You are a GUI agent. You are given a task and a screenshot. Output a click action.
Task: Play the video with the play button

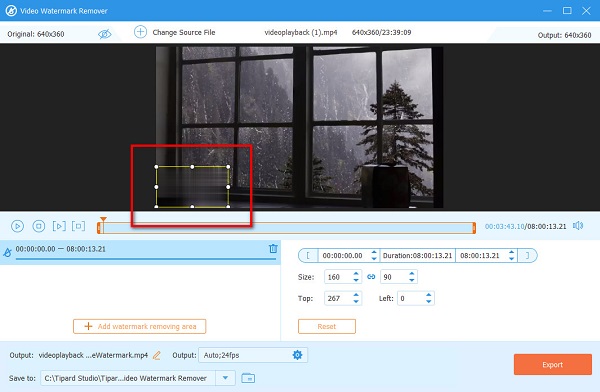(x=17, y=226)
